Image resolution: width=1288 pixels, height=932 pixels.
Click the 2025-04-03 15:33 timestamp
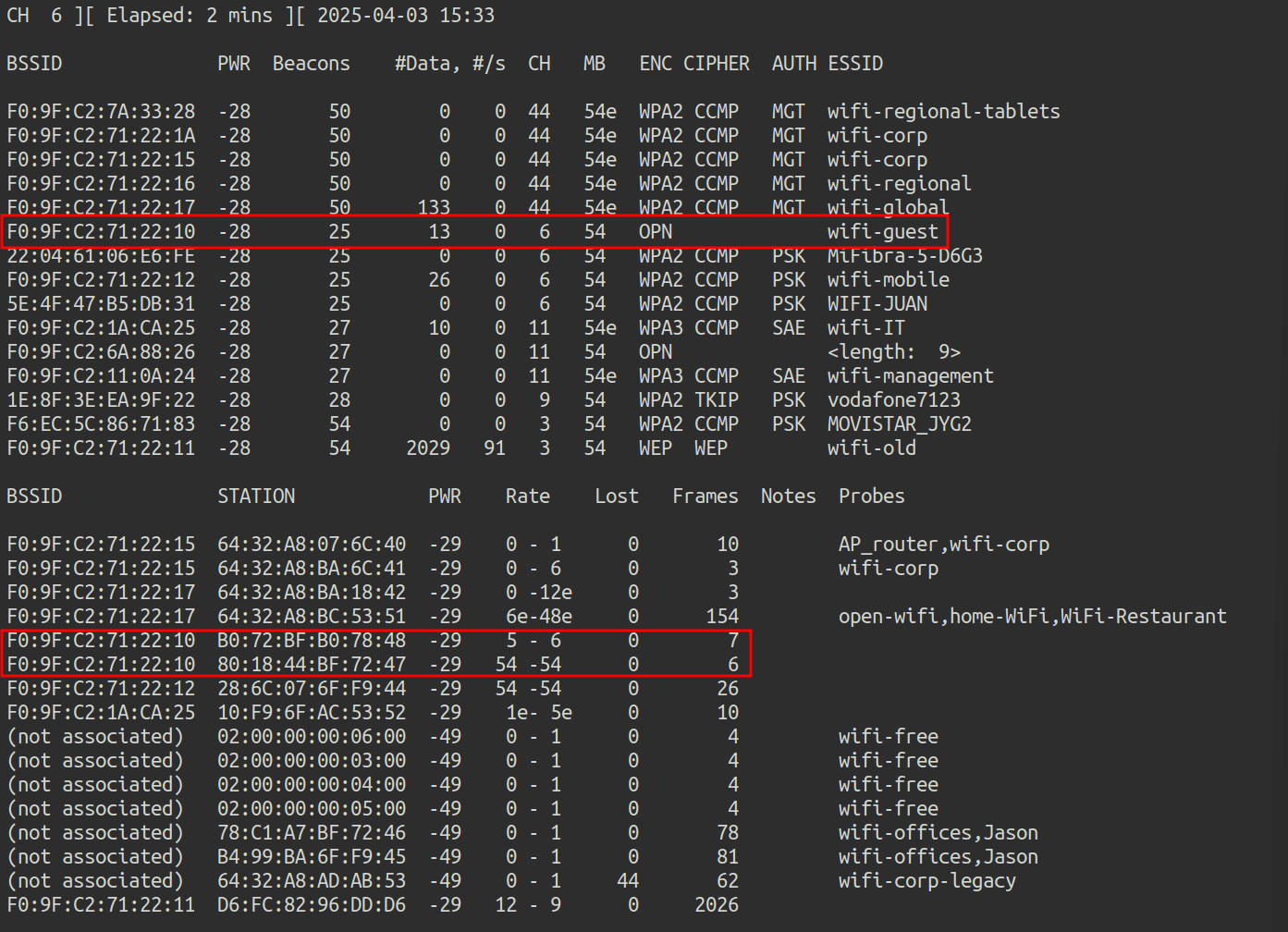click(x=405, y=16)
